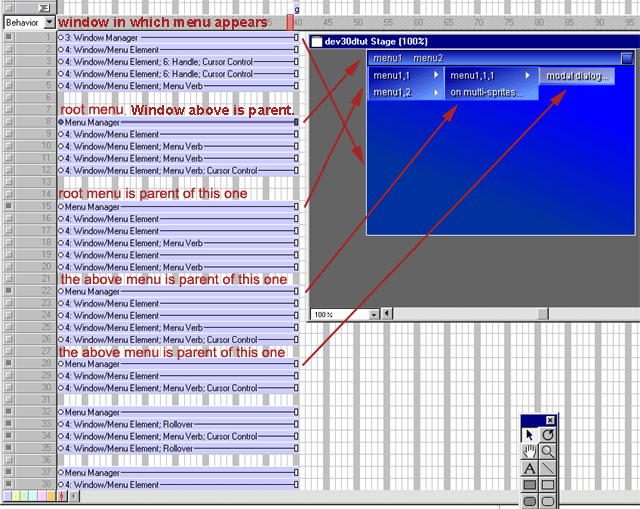Pick the Hand tool
The image size is (640, 509).
pos(530,452)
